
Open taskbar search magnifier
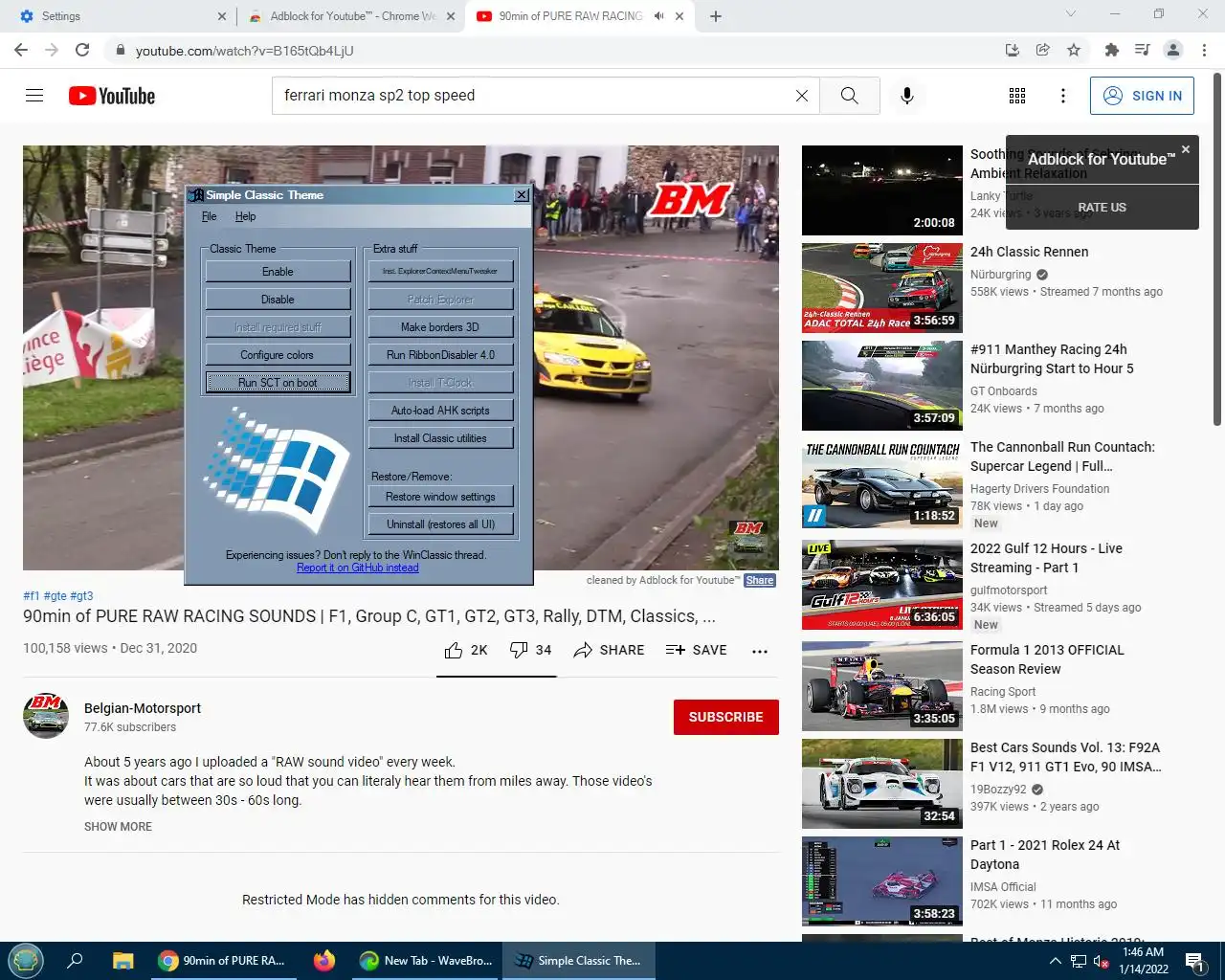coord(75,961)
